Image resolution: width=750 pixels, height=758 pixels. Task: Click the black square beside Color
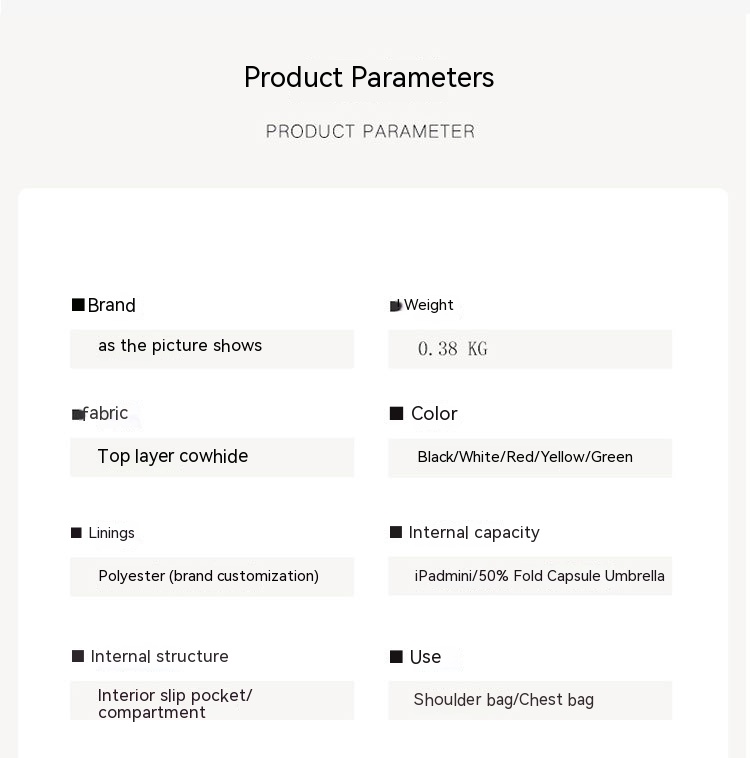pos(397,413)
